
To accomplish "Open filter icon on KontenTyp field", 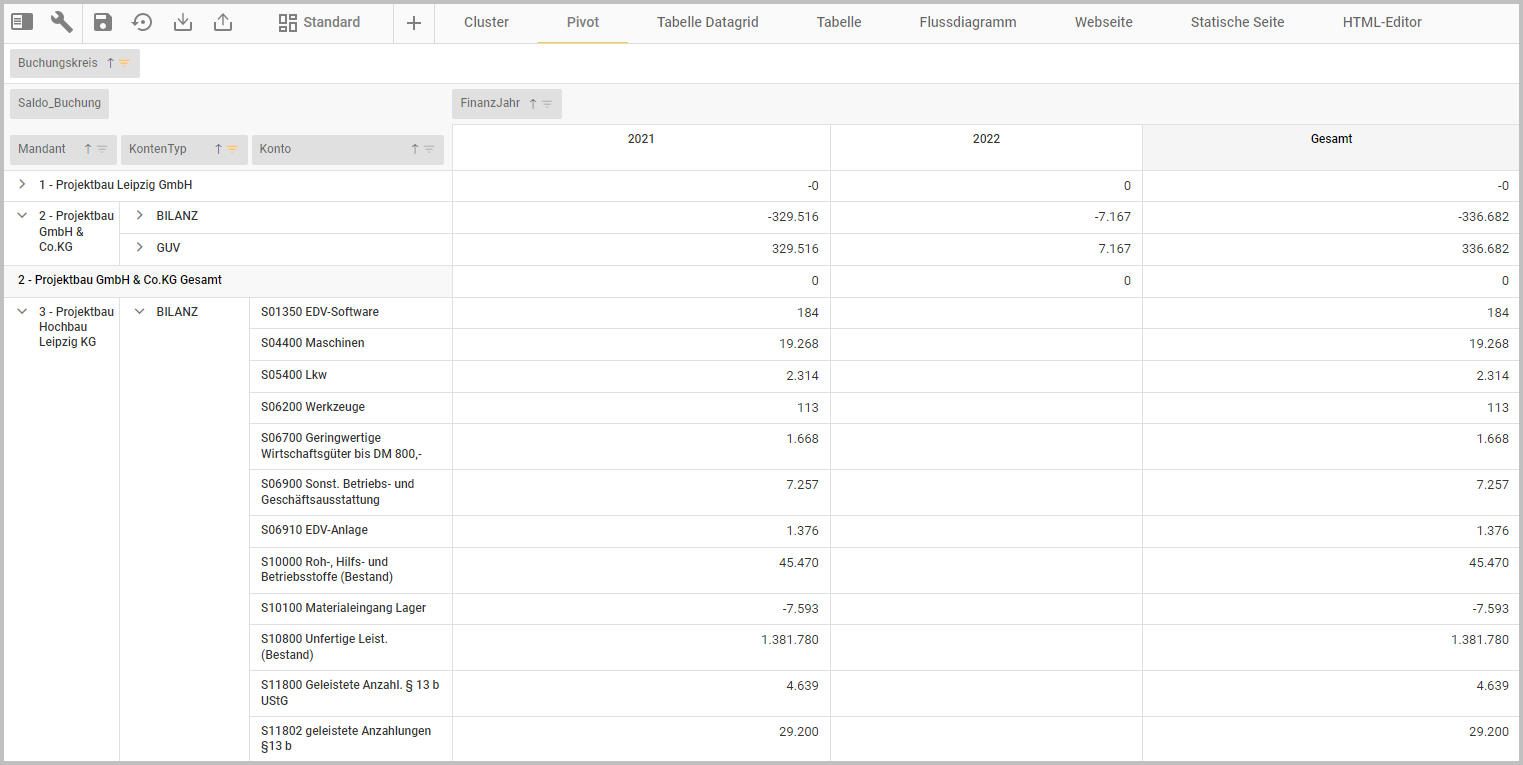I will pos(232,149).
